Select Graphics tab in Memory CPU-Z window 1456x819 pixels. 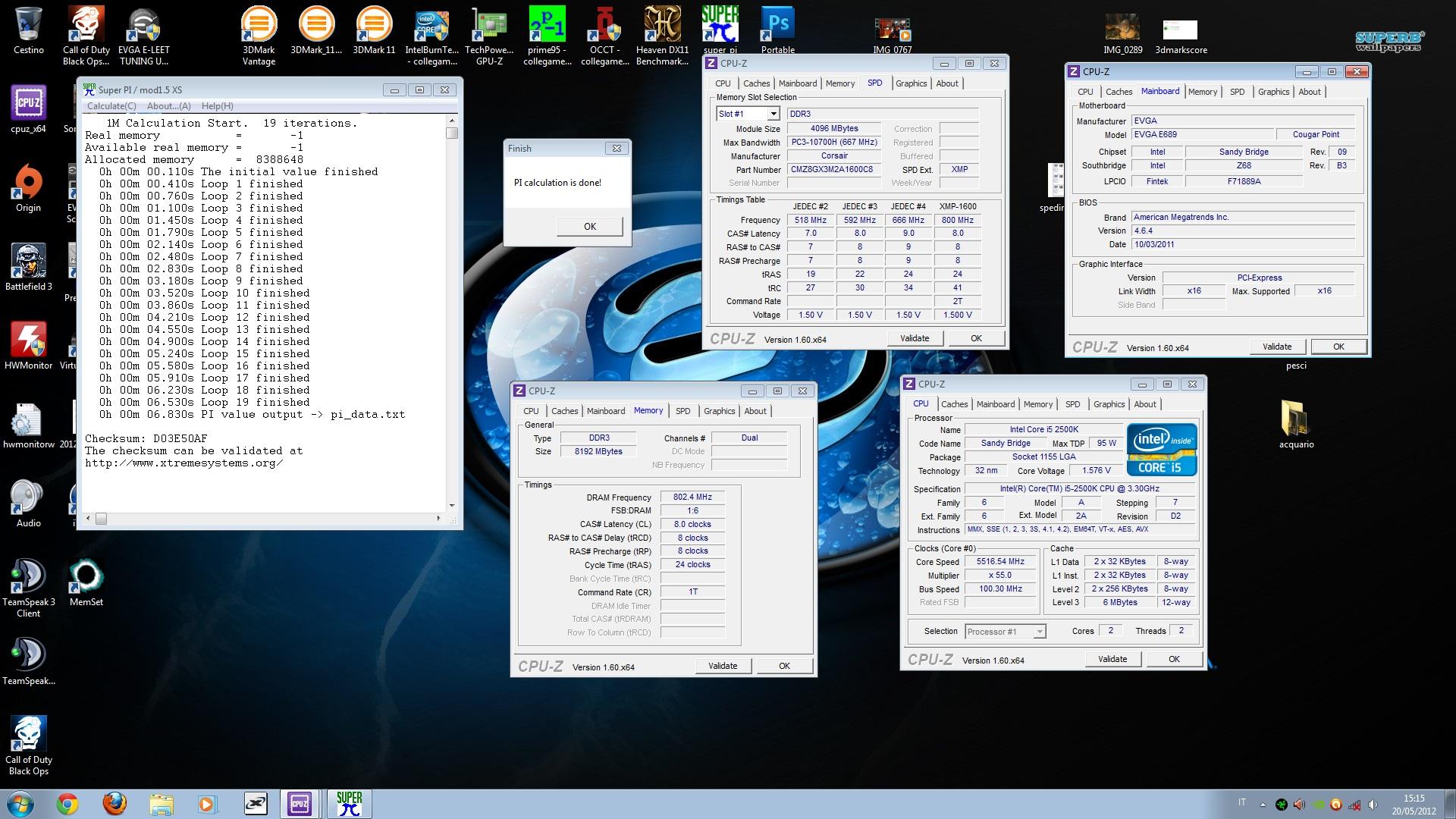point(719,411)
